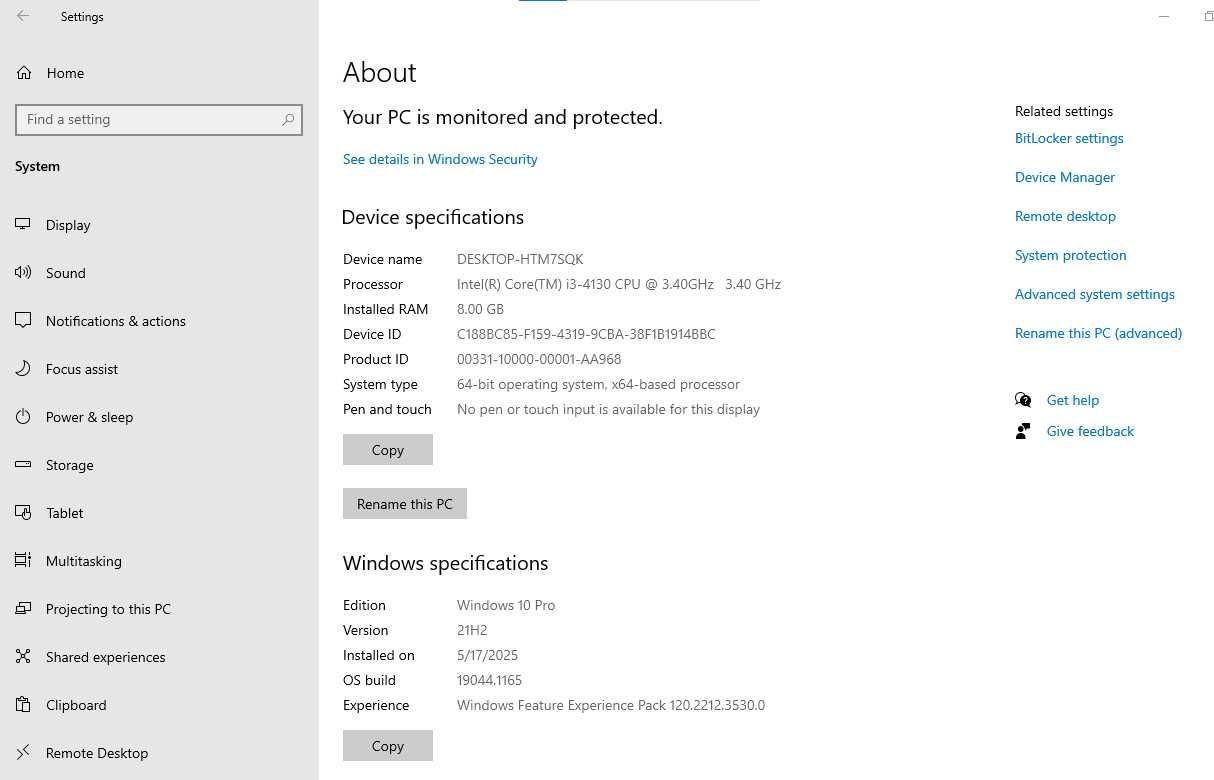Select the Remote Desktop icon

click(x=23, y=753)
